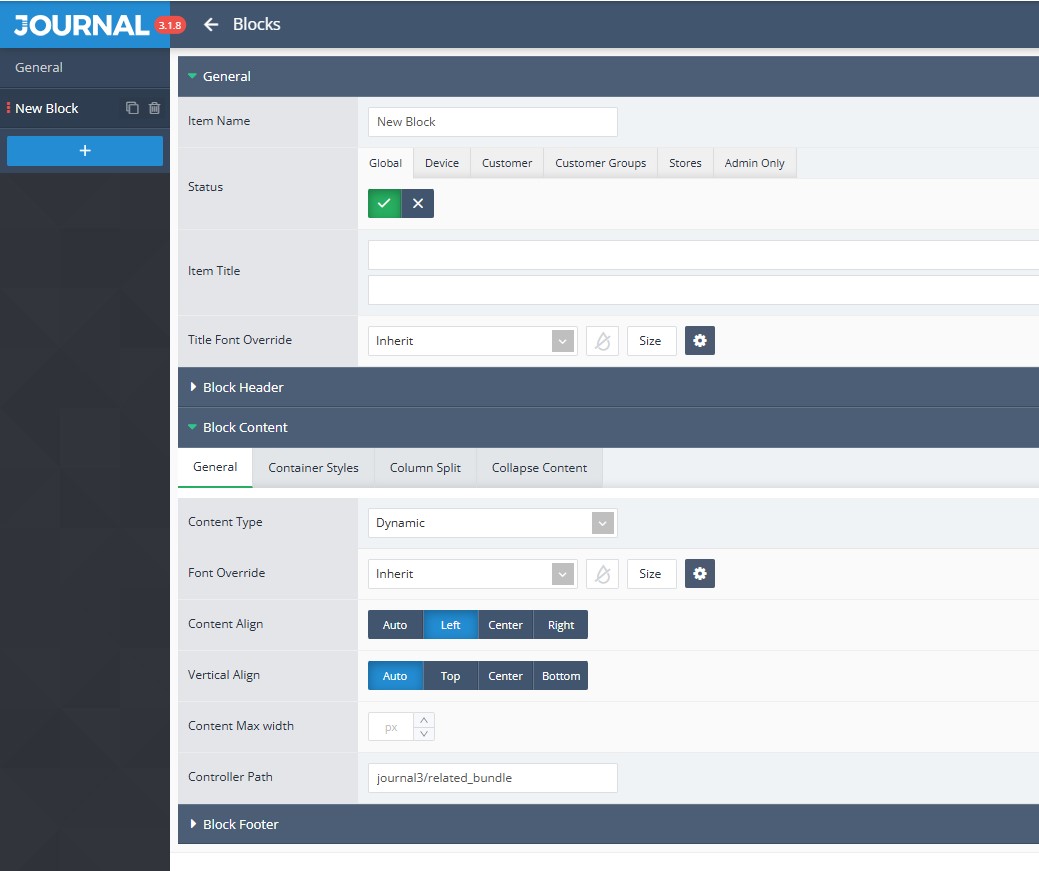This screenshot has height=871, width=1039.
Task: Open the Content Type dropdown
Action: [492, 523]
